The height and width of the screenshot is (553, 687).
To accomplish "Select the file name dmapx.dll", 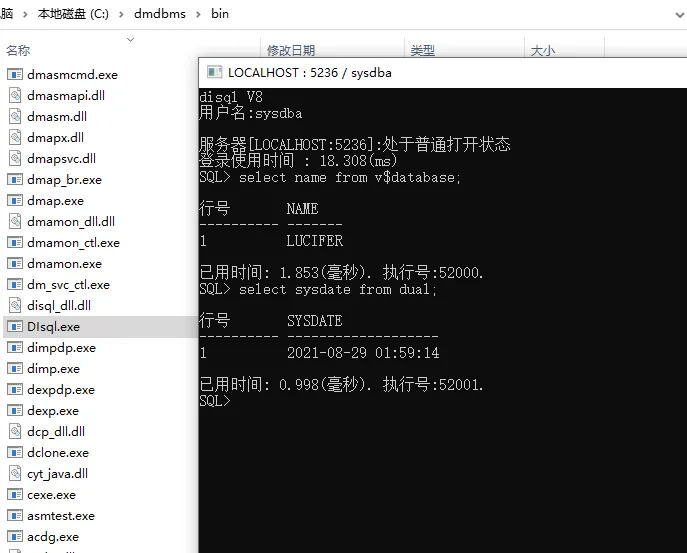I will (55, 138).
